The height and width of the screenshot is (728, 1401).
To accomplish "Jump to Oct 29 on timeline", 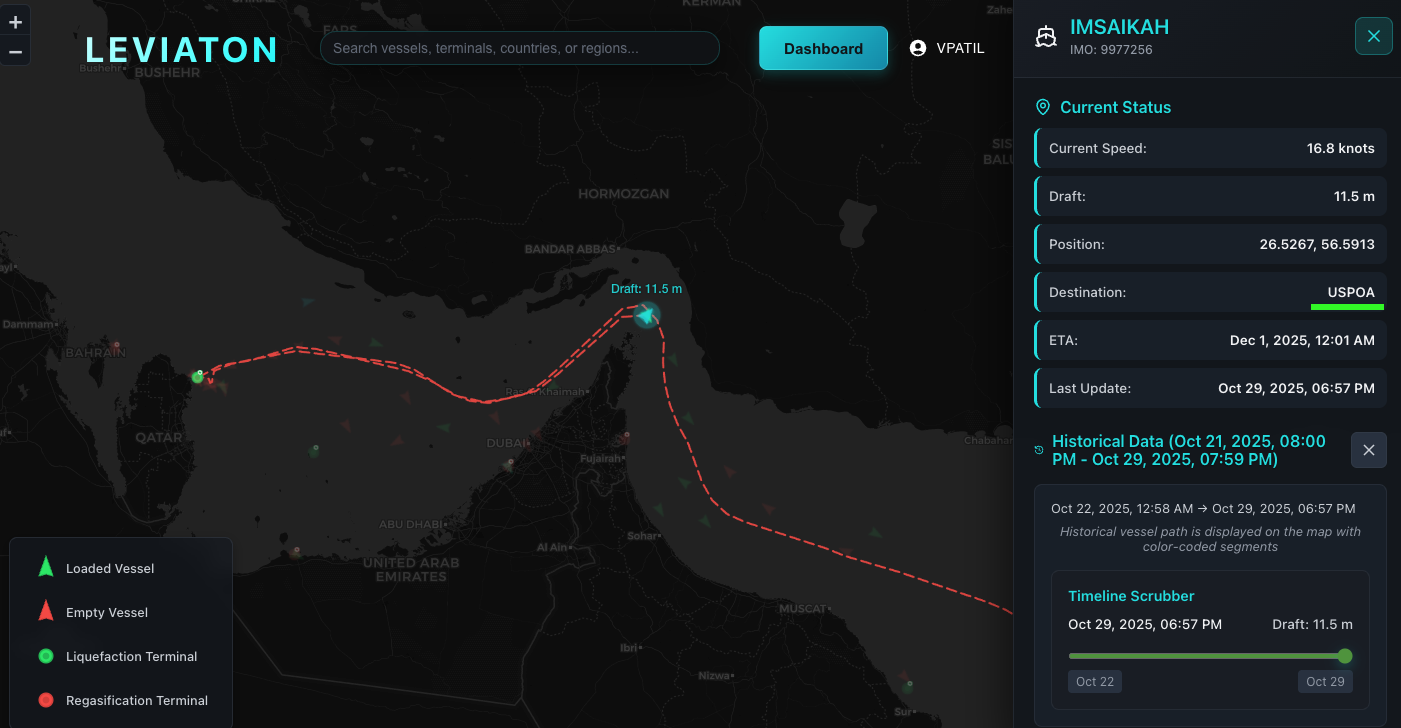I will [1325, 682].
